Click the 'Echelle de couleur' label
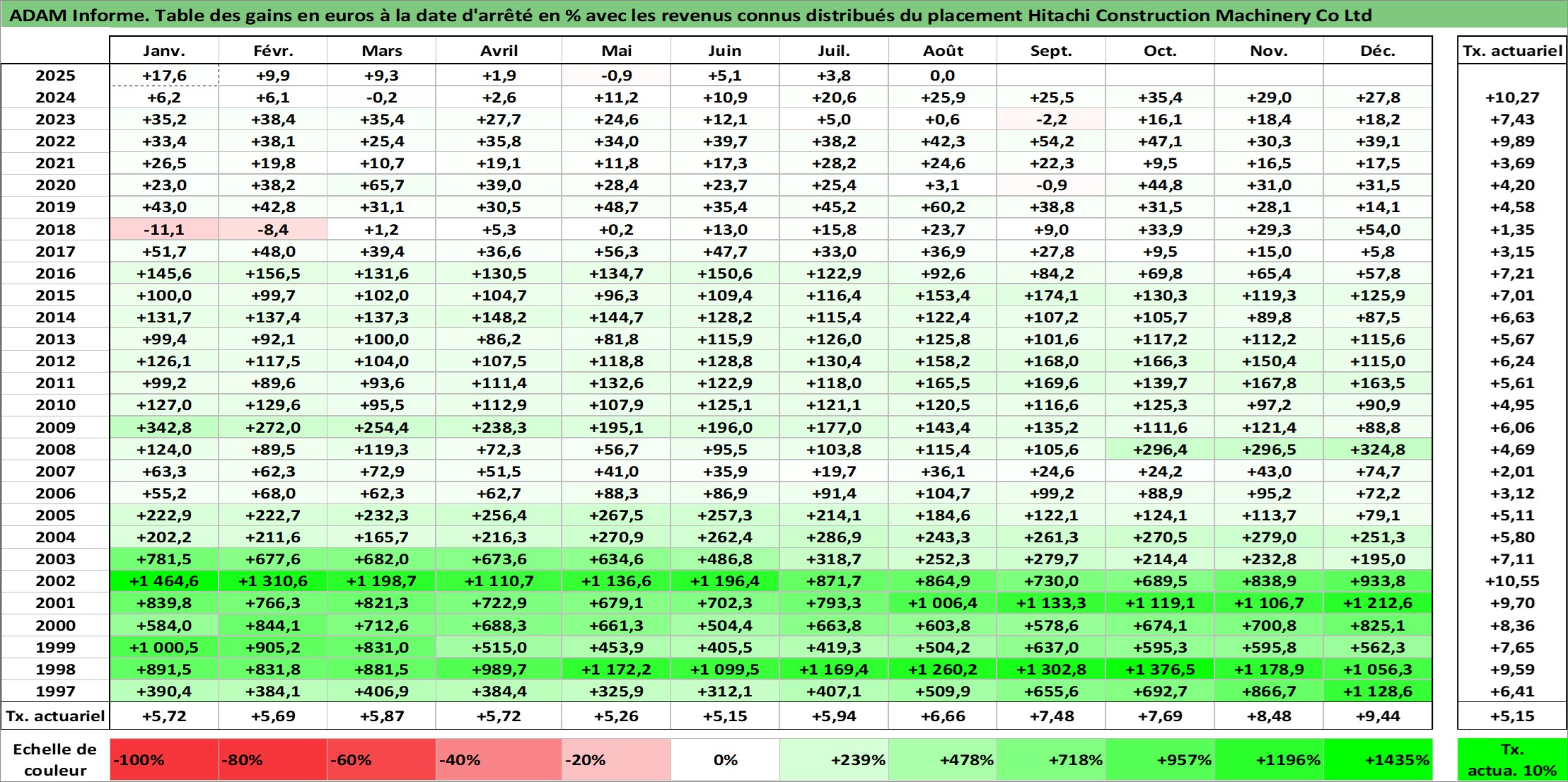Viewport: 1568px width, 782px height. click(x=55, y=760)
